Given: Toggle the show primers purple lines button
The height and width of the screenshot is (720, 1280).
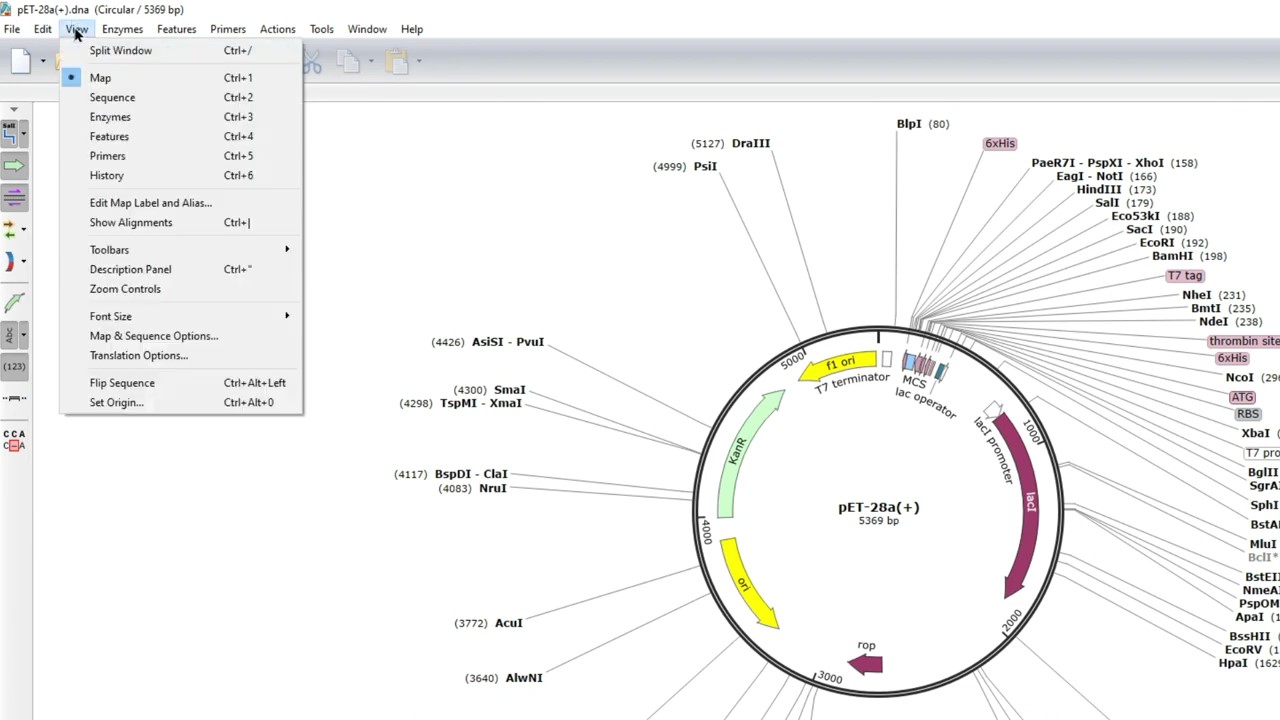Looking at the screenshot, I should 14,197.
